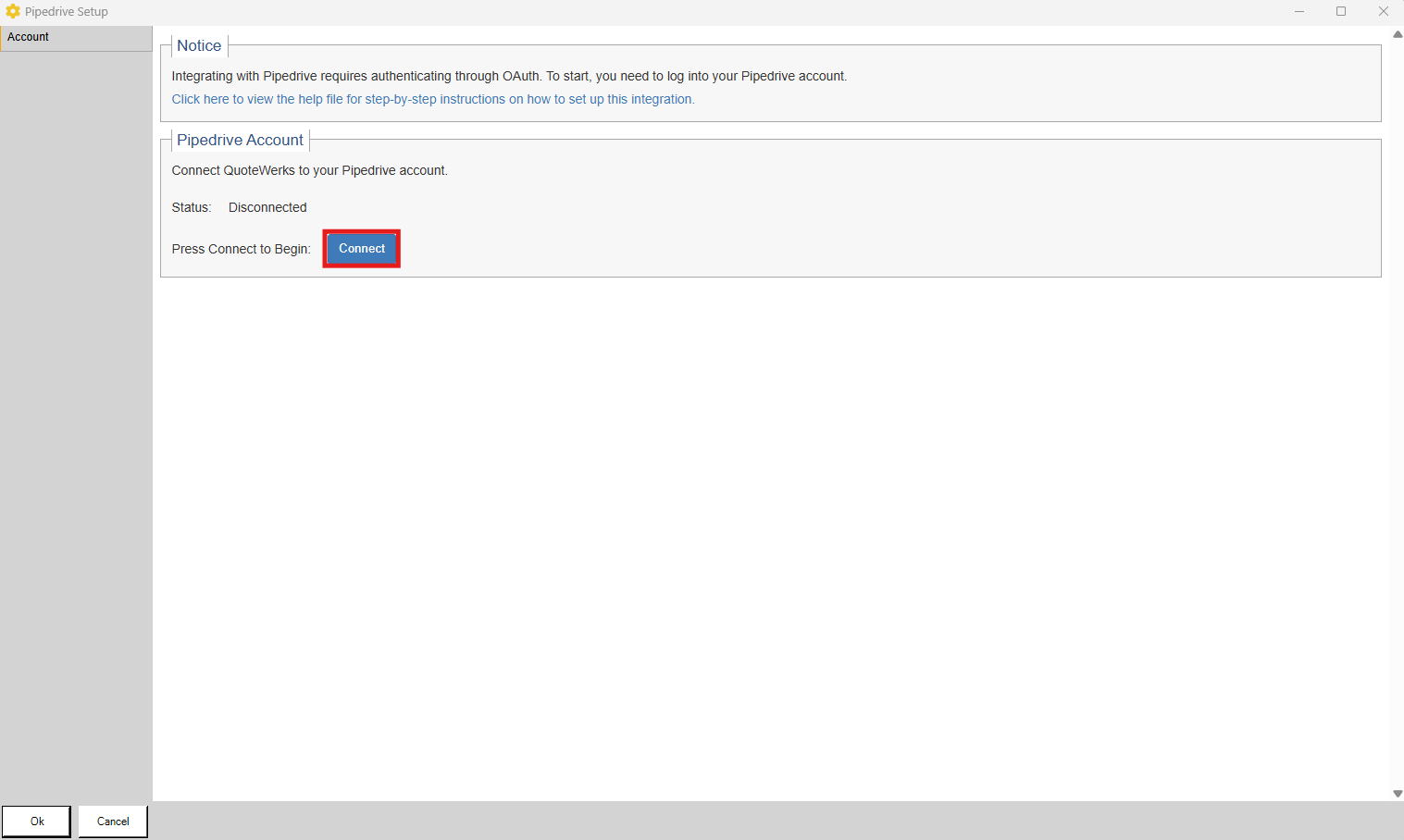Select the 'Disconnected' status text
This screenshot has width=1404, height=840.
(x=267, y=207)
